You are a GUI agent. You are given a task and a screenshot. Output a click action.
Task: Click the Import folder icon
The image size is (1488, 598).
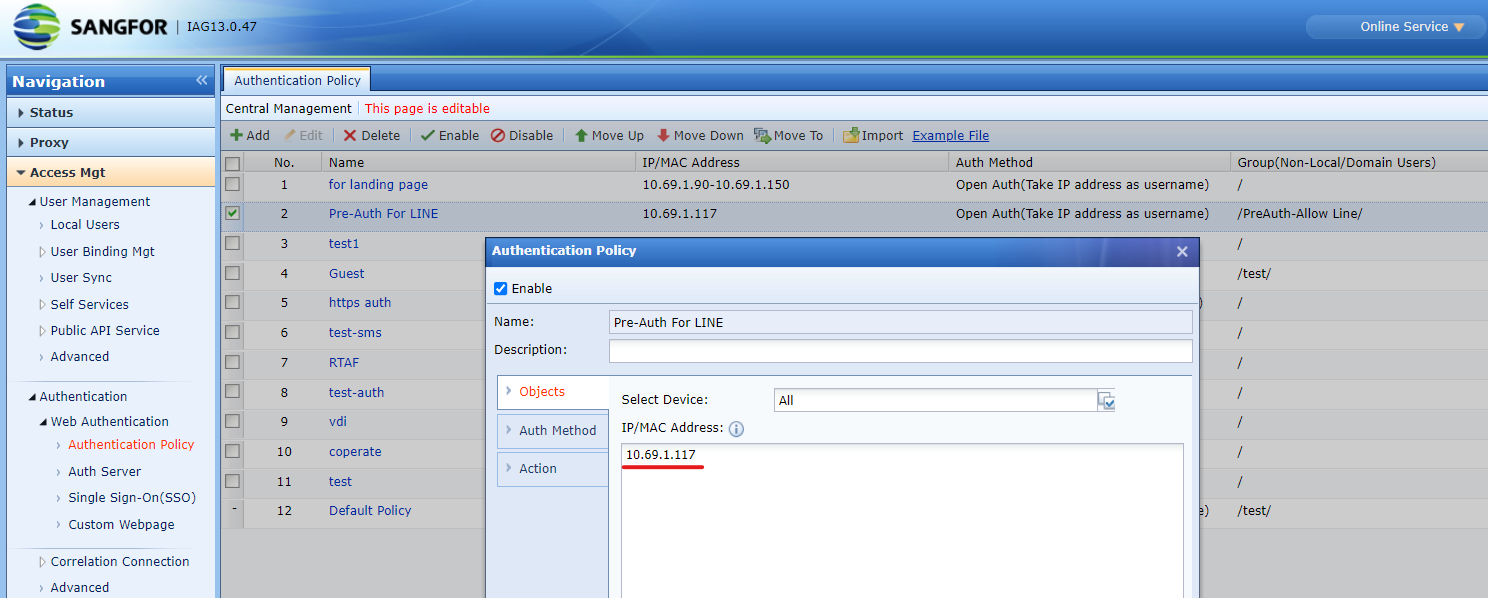pyautogui.click(x=851, y=135)
